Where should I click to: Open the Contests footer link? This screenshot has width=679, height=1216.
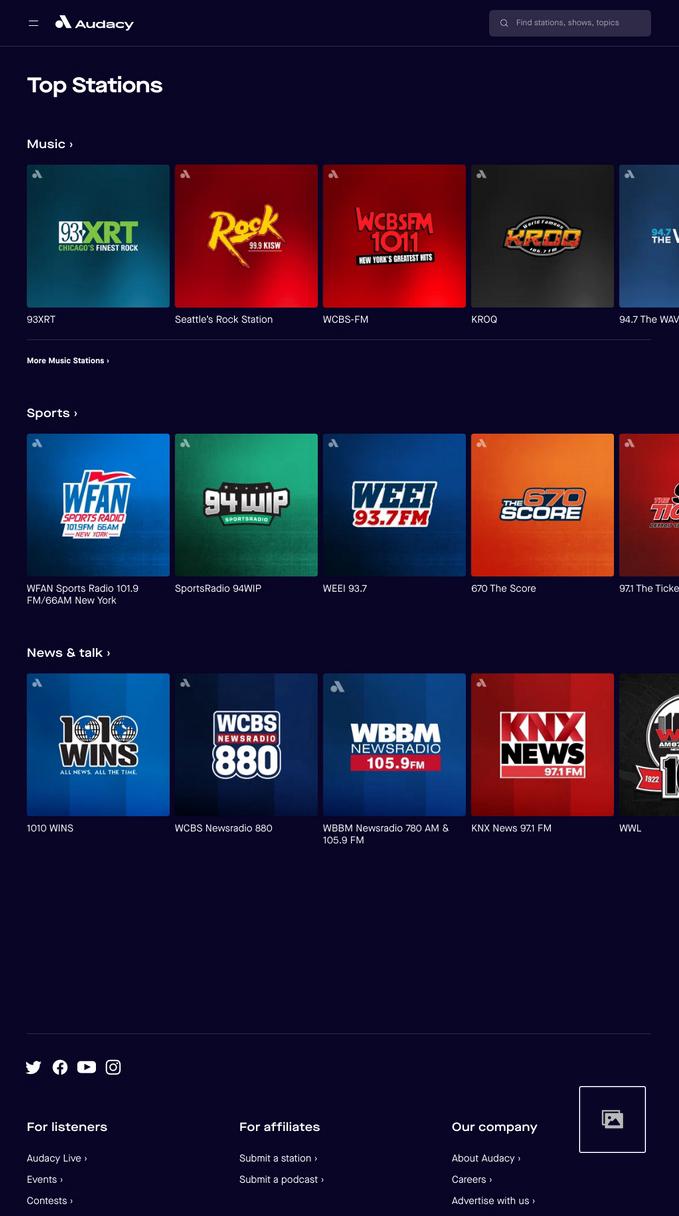(50, 1201)
